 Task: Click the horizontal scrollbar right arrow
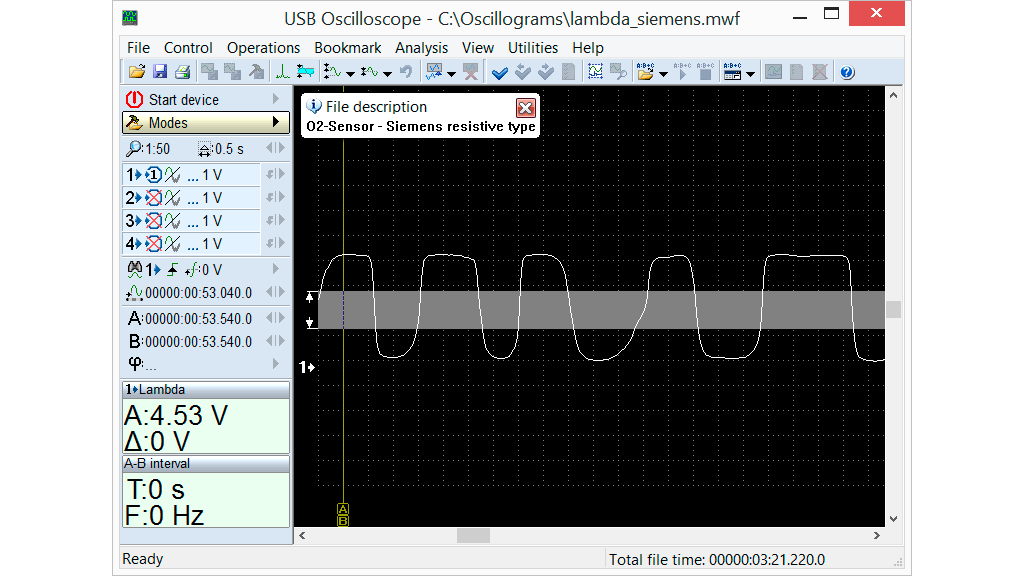[x=876, y=536]
